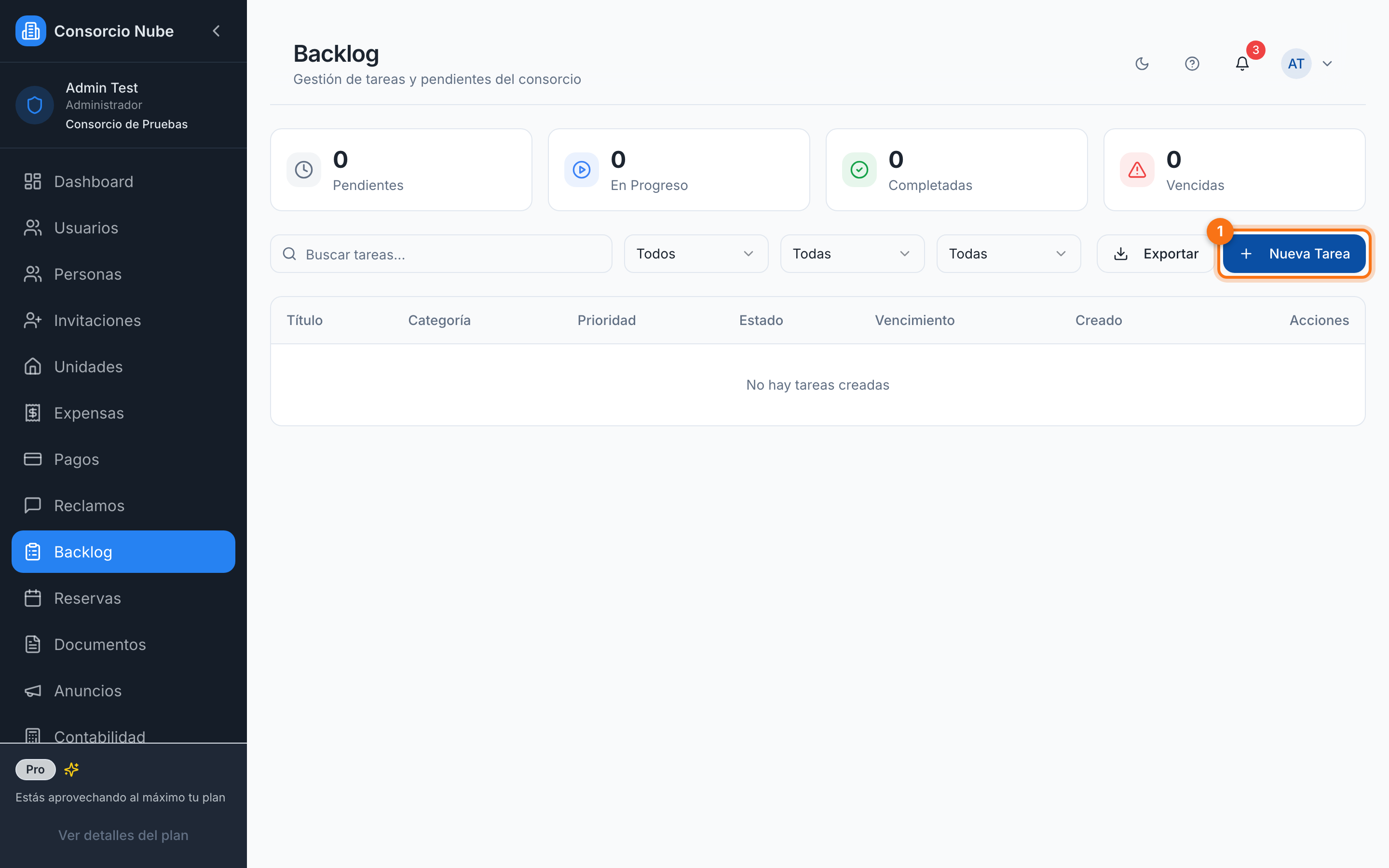Open Dashboard from the sidebar

[x=123, y=181]
